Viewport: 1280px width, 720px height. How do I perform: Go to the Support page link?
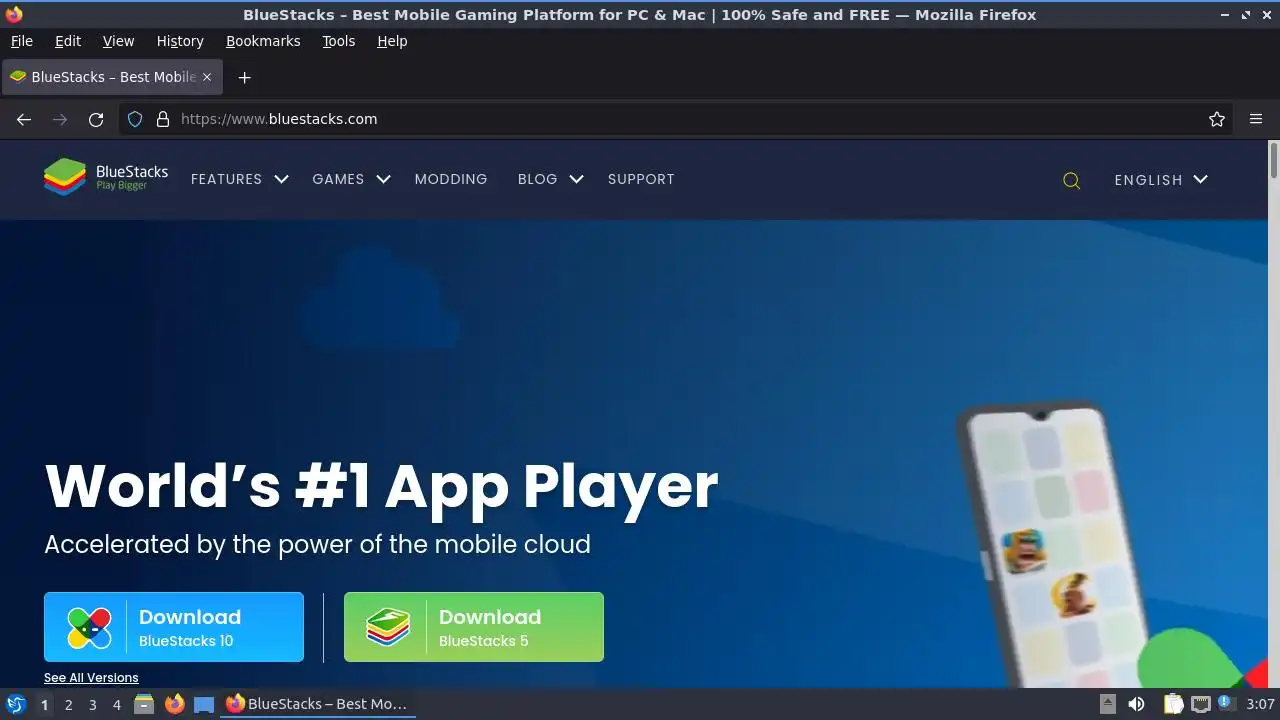pos(641,179)
